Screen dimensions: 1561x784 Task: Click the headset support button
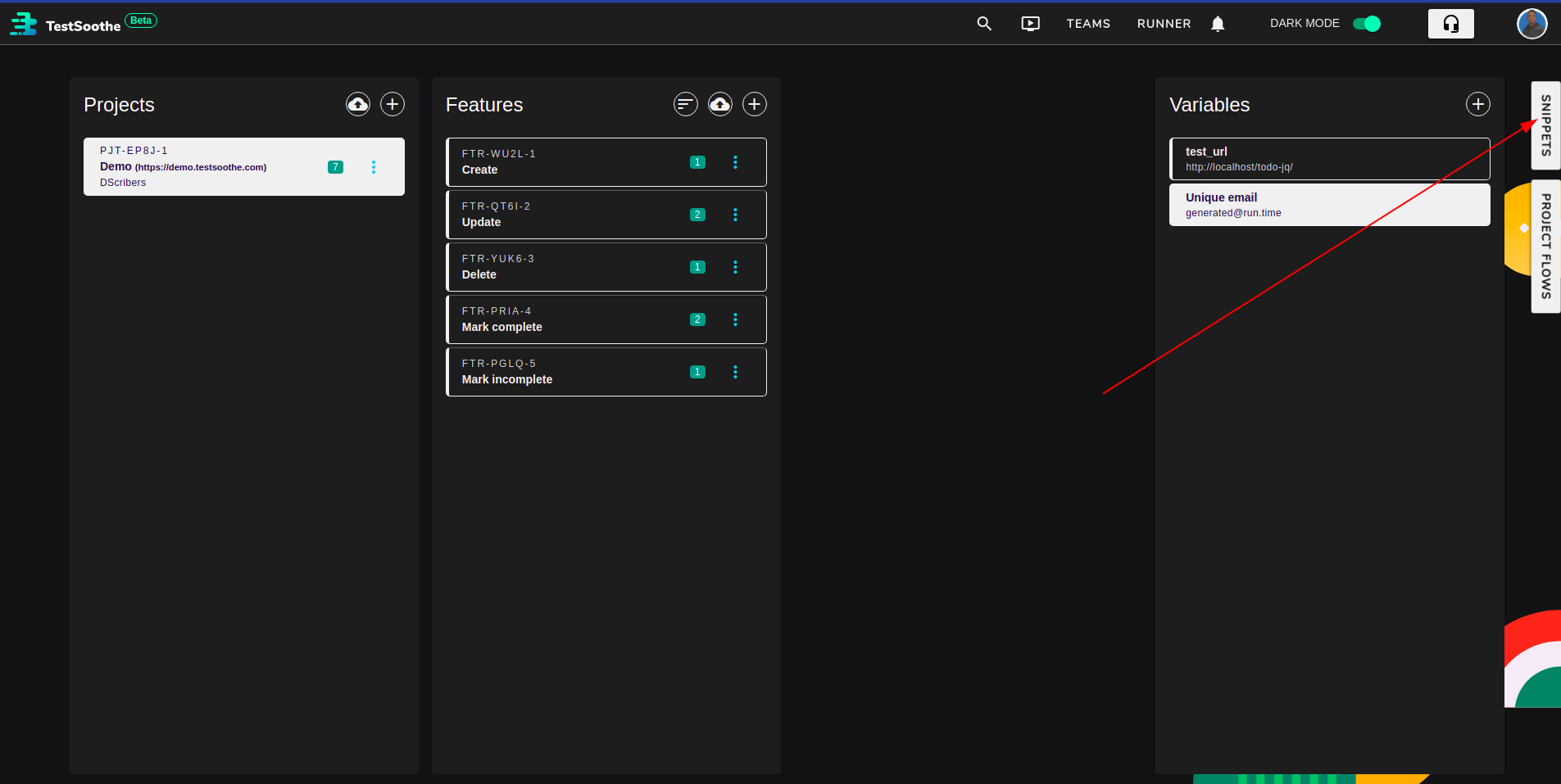pyautogui.click(x=1450, y=24)
